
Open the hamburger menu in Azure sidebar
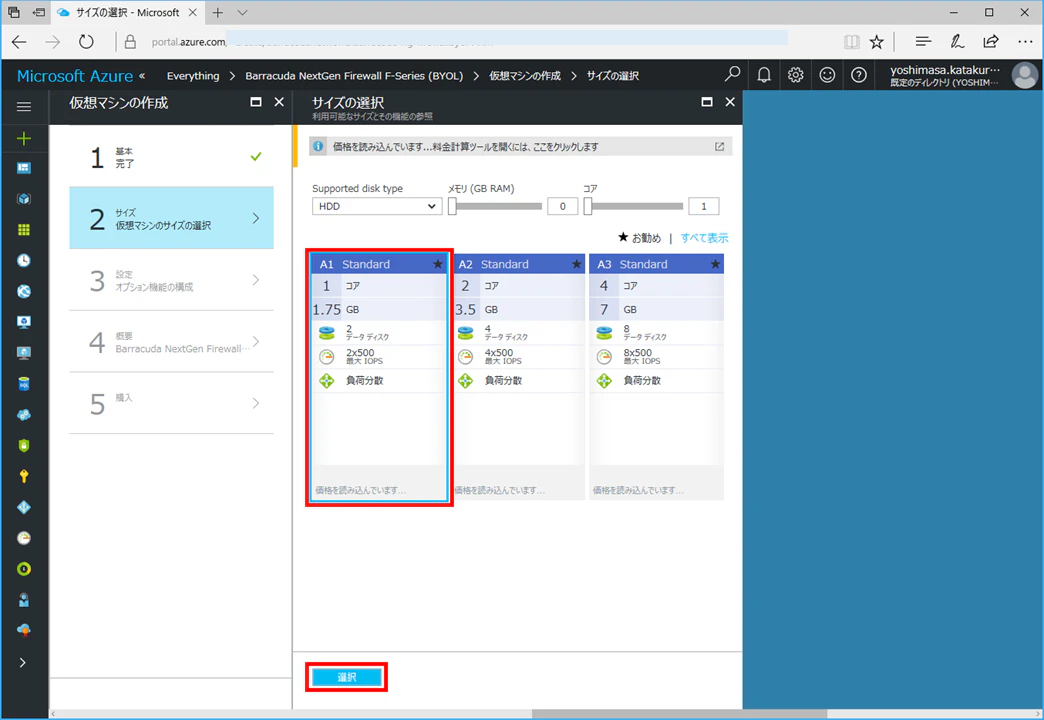pyautogui.click(x=24, y=107)
